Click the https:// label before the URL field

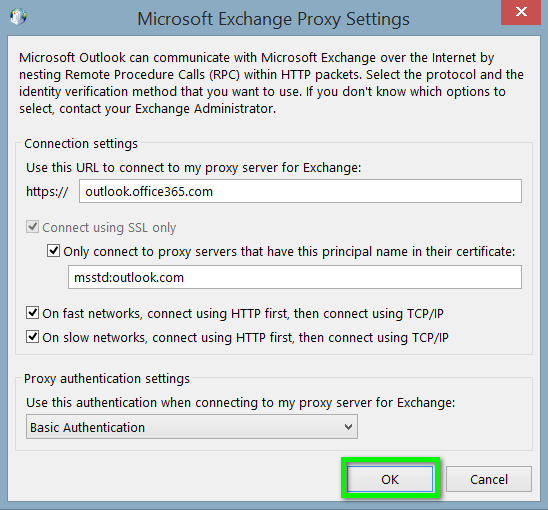(47, 192)
